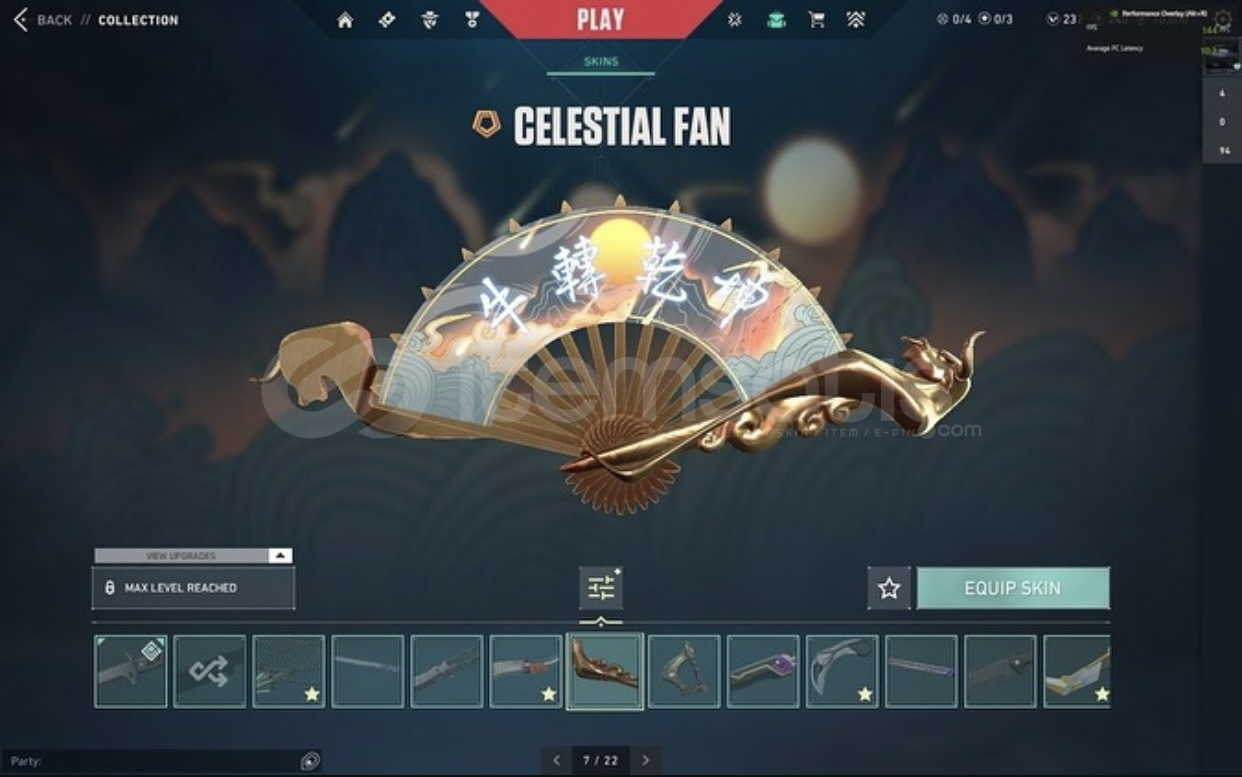This screenshot has height=777, width=1242.
Task: Open the collection icon highlighted in teal
Action: 776,20
